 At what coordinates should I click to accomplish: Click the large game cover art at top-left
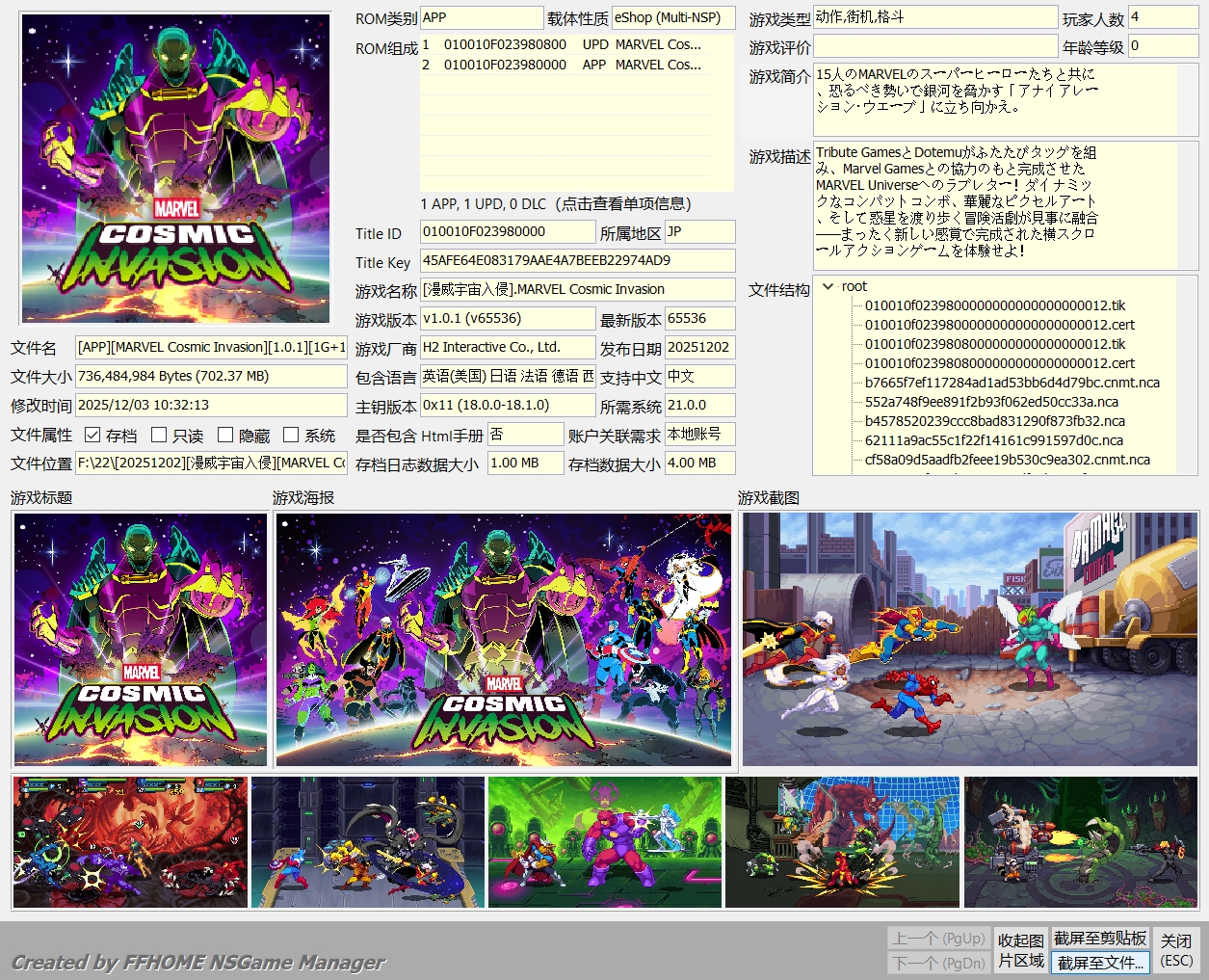coord(175,169)
